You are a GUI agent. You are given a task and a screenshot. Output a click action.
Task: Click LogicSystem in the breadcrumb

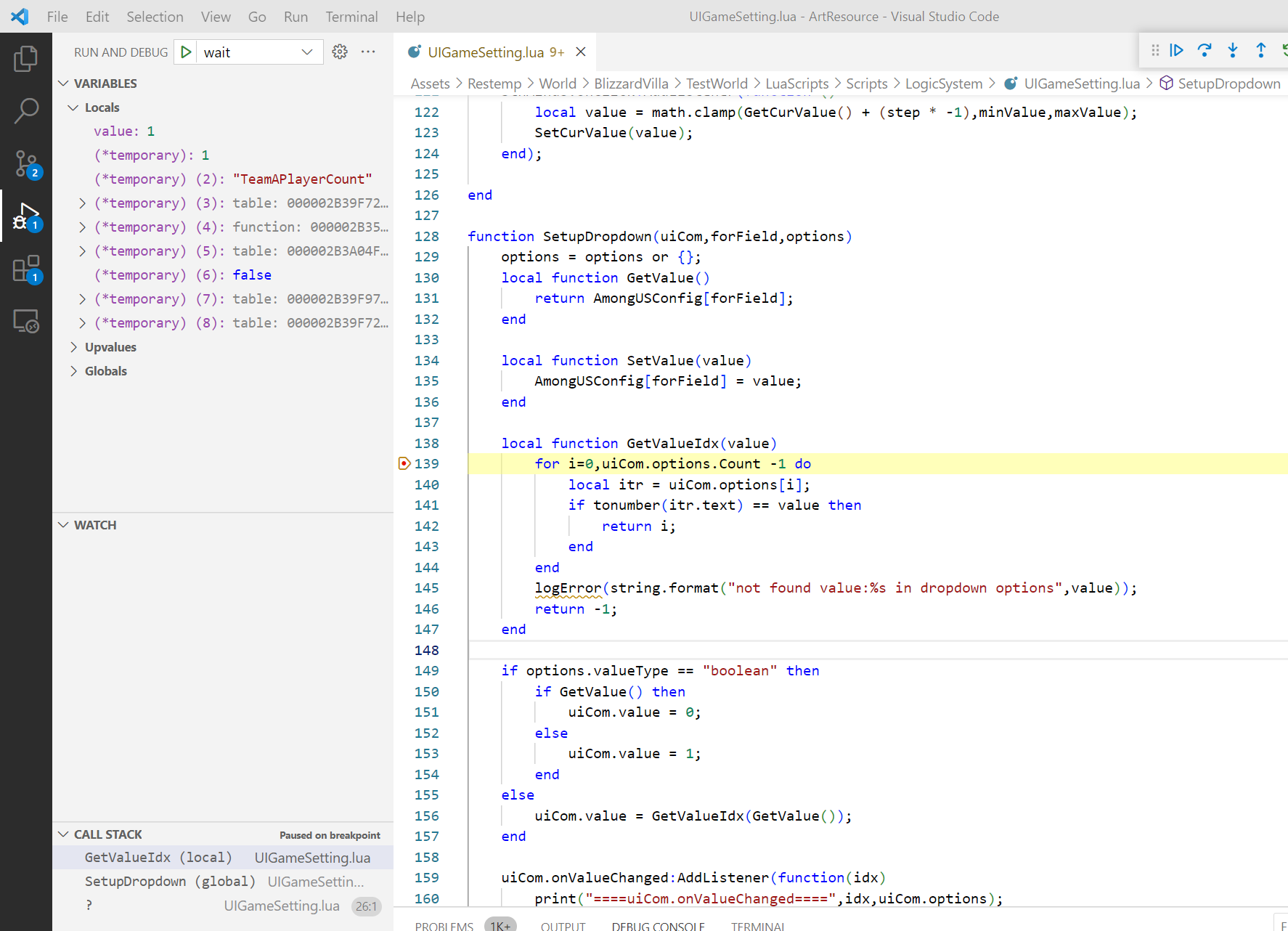[x=944, y=84]
